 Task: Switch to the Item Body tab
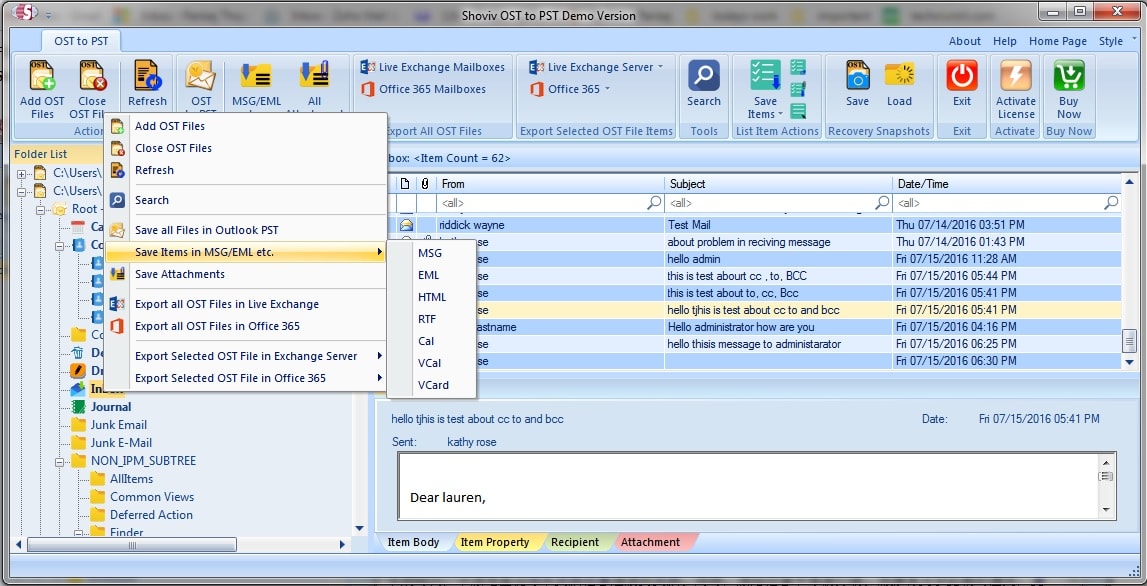[413, 542]
